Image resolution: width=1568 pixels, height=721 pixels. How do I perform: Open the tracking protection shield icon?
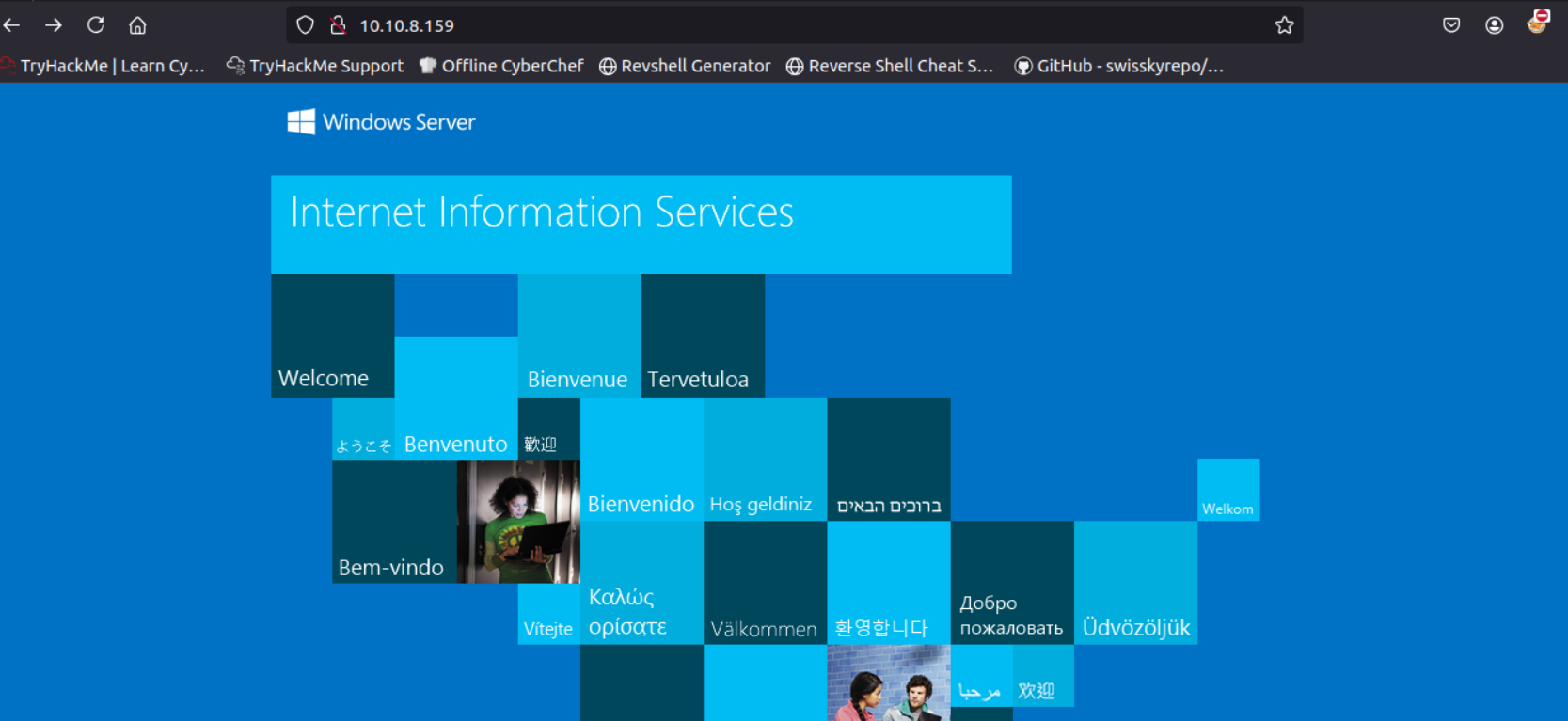(x=305, y=25)
